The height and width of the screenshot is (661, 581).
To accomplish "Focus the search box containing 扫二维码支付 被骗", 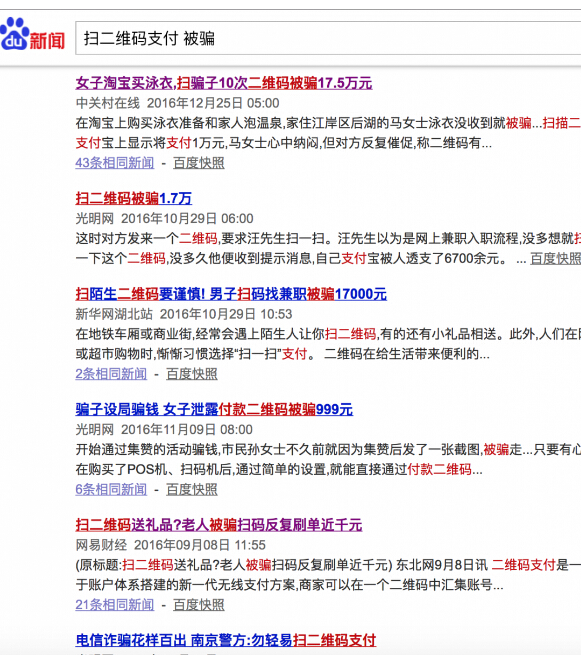I will pos(328,38).
